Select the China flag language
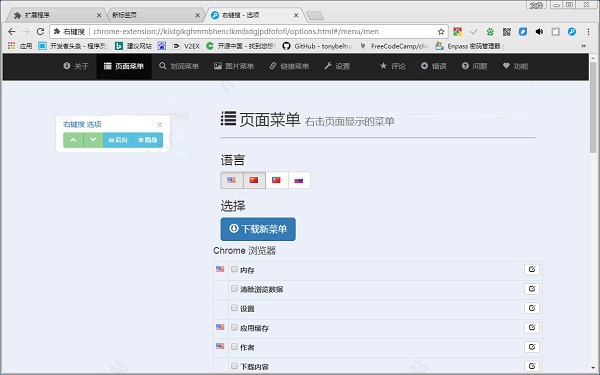This screenshot has width=600, height=375. (254, 180)
